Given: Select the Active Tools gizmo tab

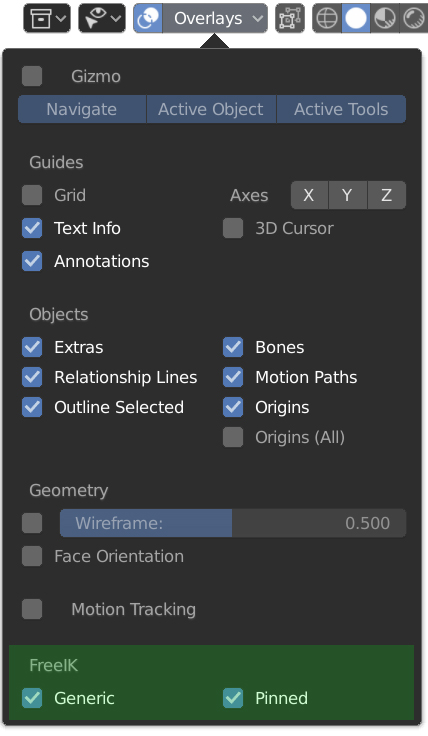Looking at the screenshot, I should [x=341, y=109].
